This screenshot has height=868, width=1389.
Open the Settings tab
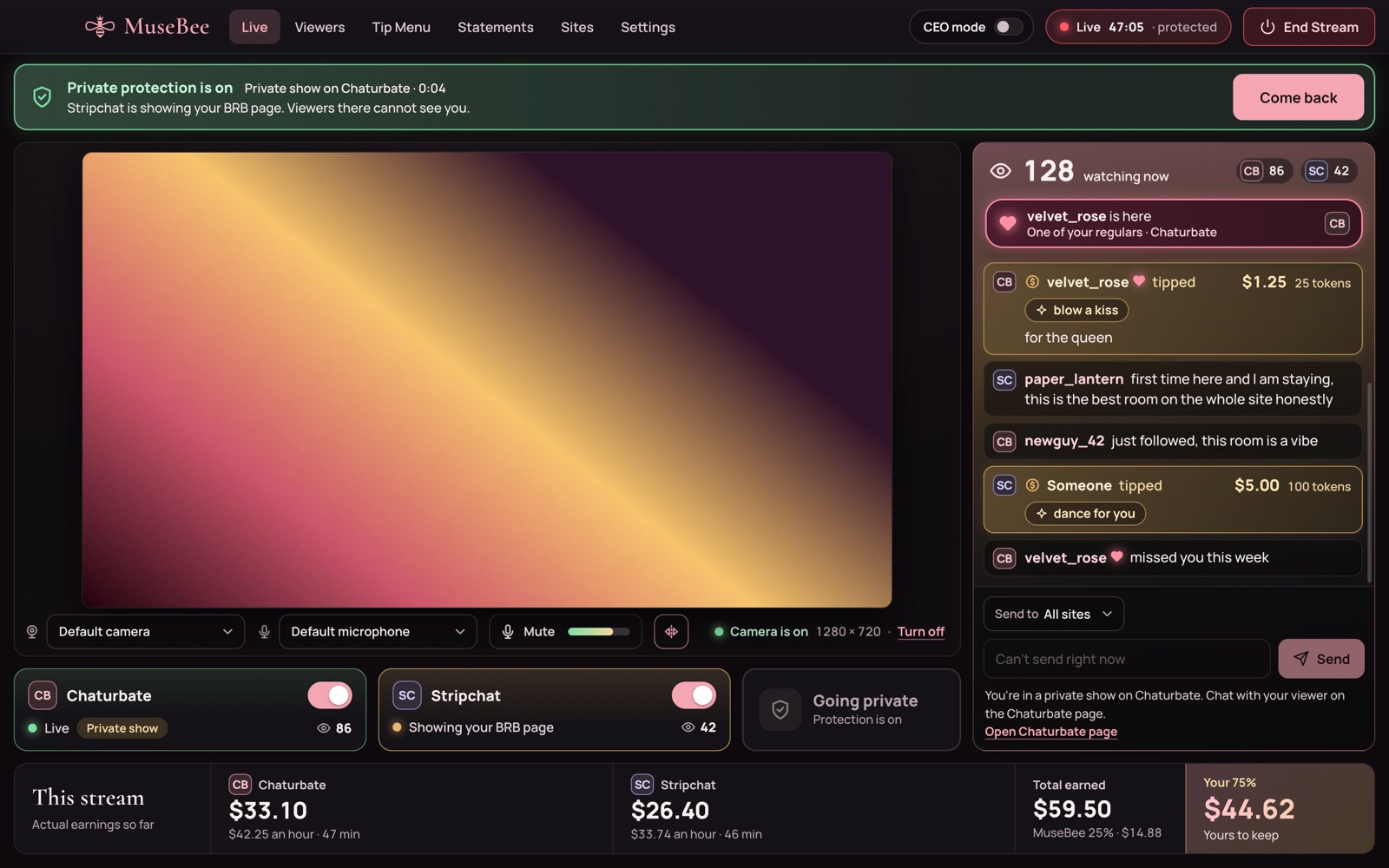648,27
